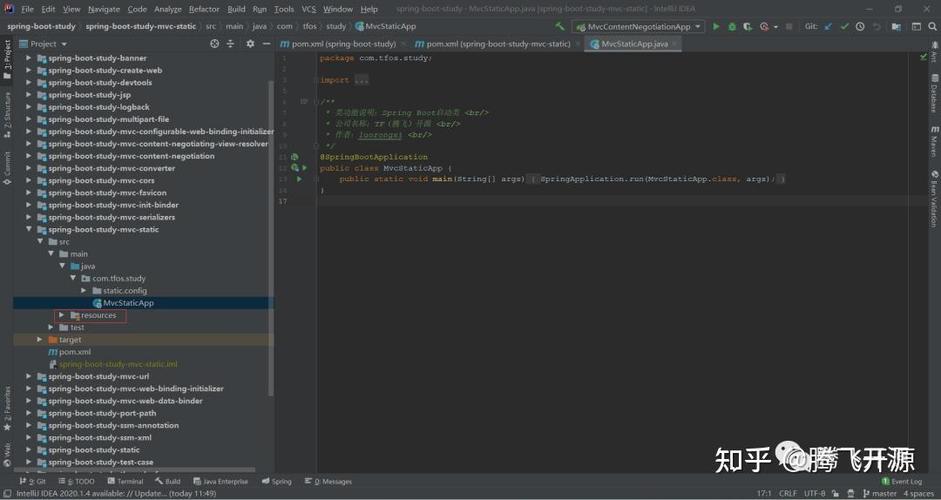The width and height of the screenshot is (941, 500).
Task: Click 4 spaces indent setting
Action: [919, 493]
